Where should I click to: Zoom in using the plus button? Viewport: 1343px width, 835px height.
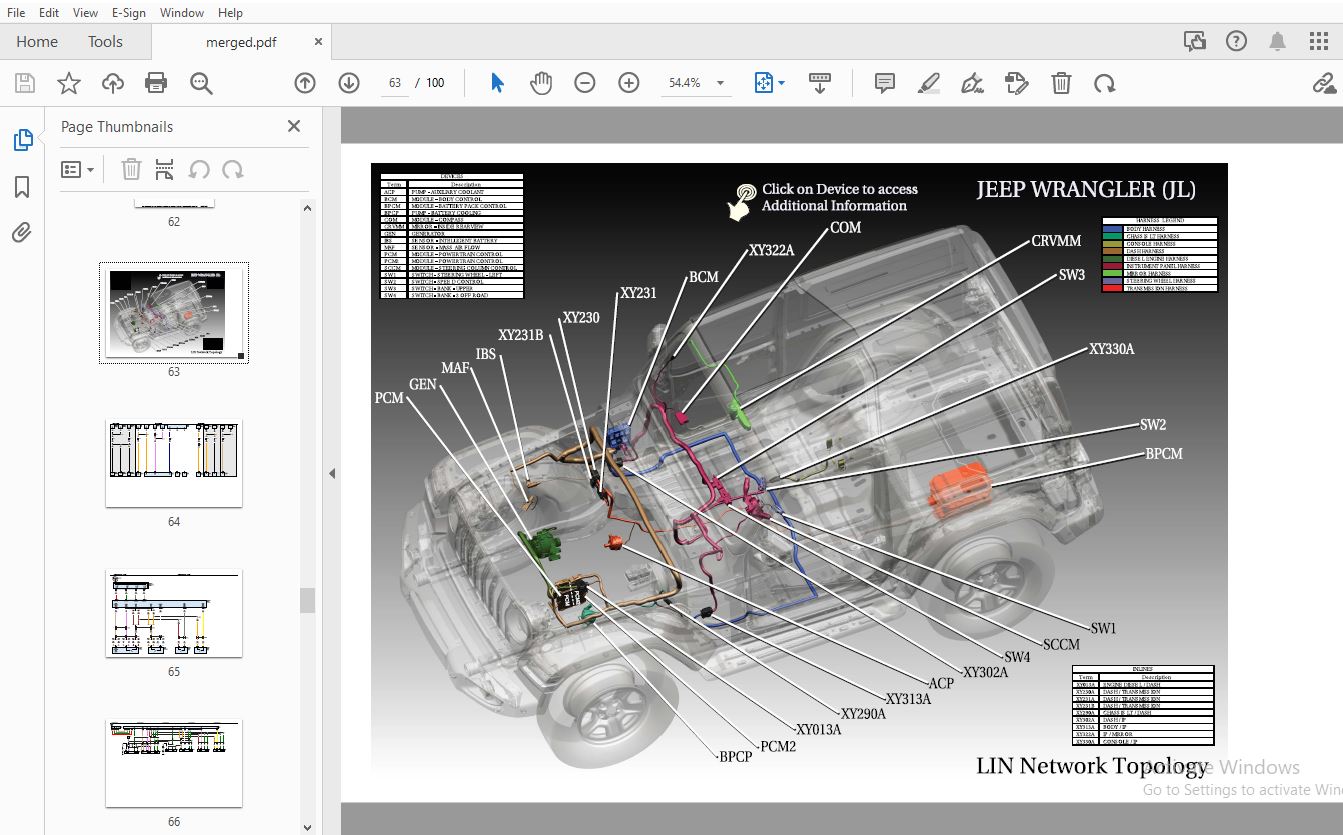tap(629, 83)
